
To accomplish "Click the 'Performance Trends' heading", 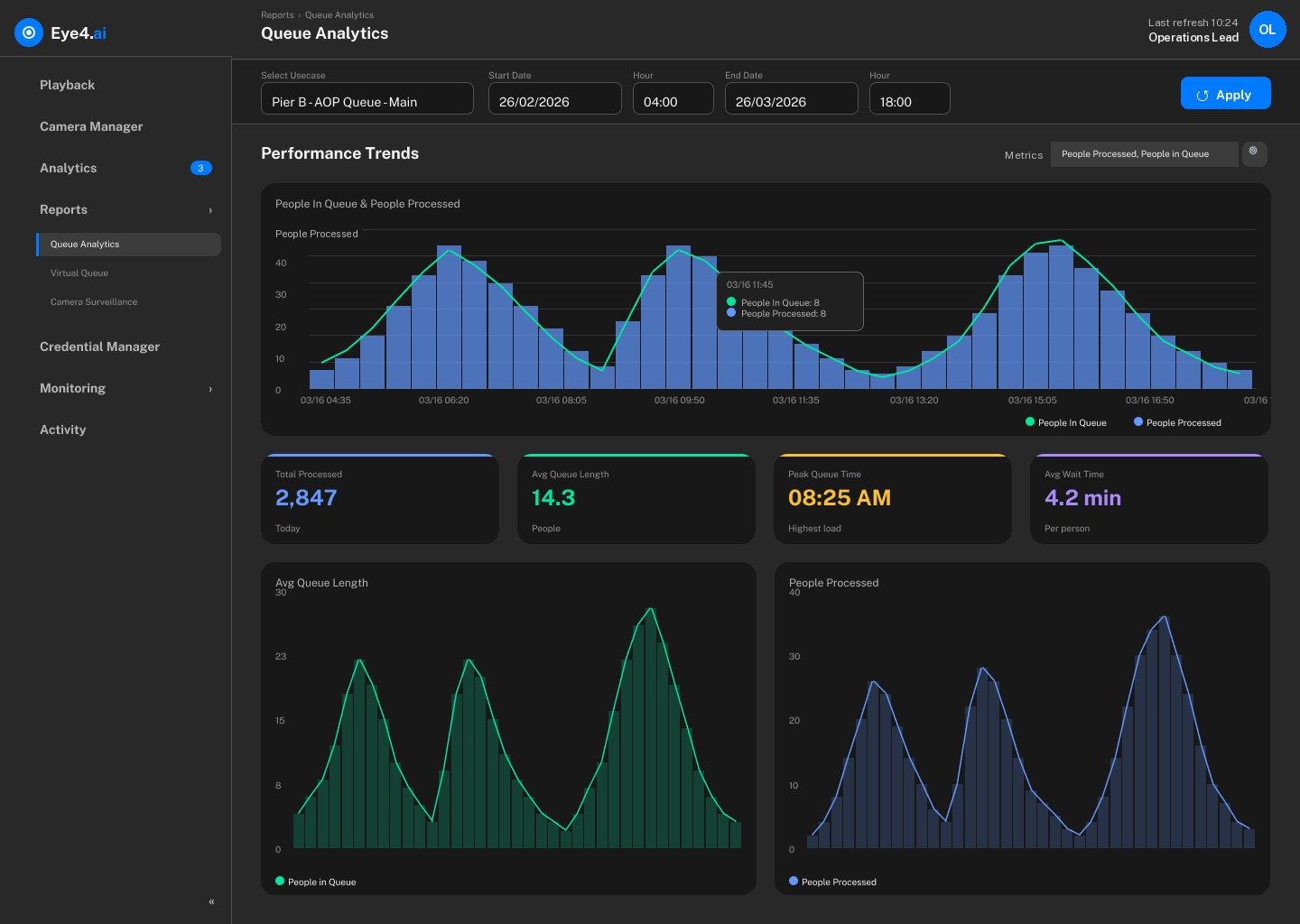I will tap(339, 153).
